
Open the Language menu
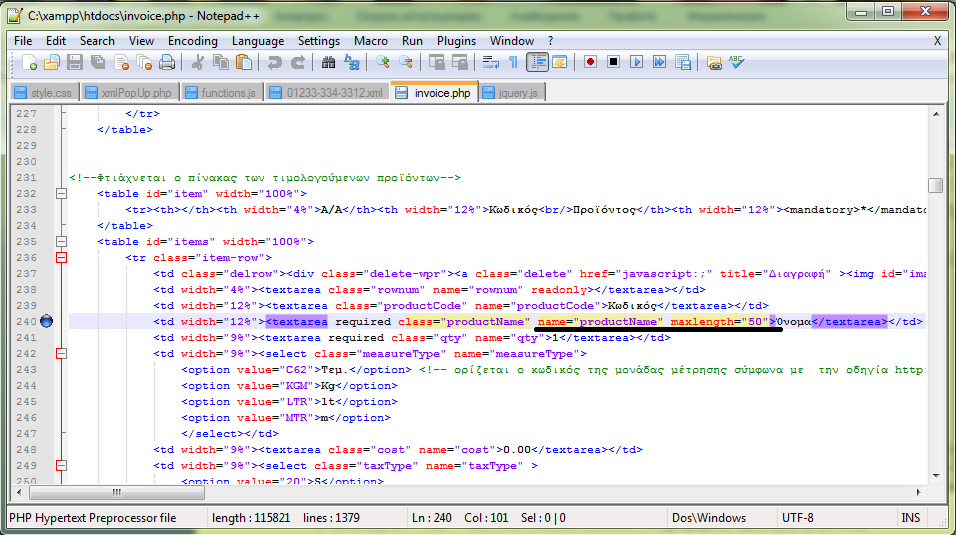[x=258, y=41]
